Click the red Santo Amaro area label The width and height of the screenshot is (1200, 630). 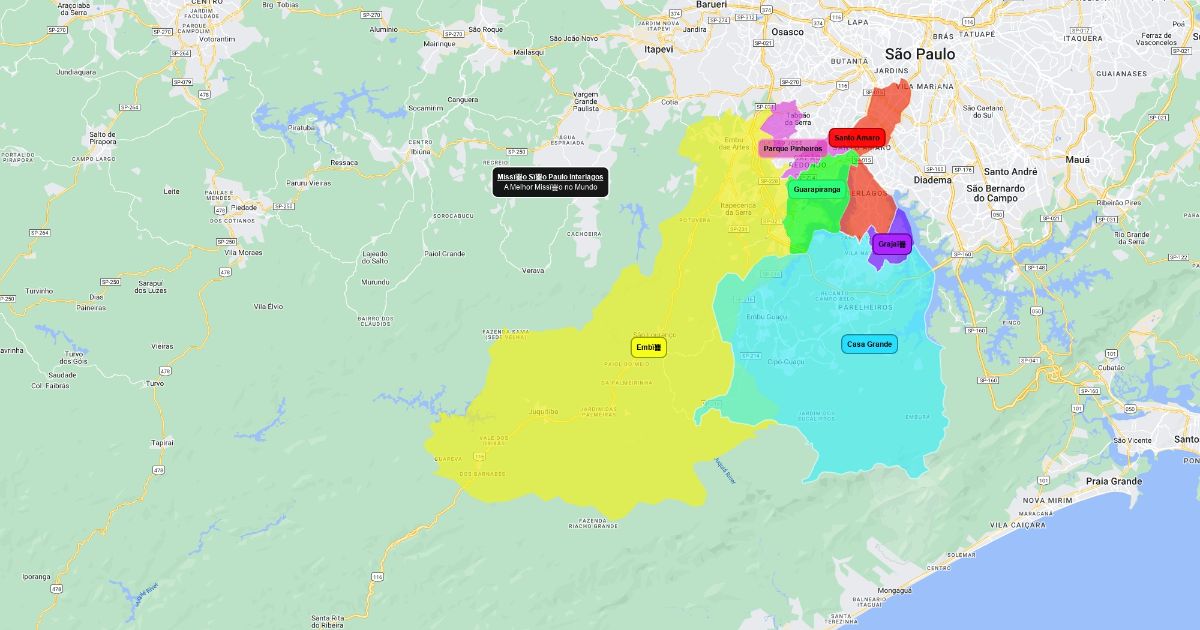click(857, 137)
